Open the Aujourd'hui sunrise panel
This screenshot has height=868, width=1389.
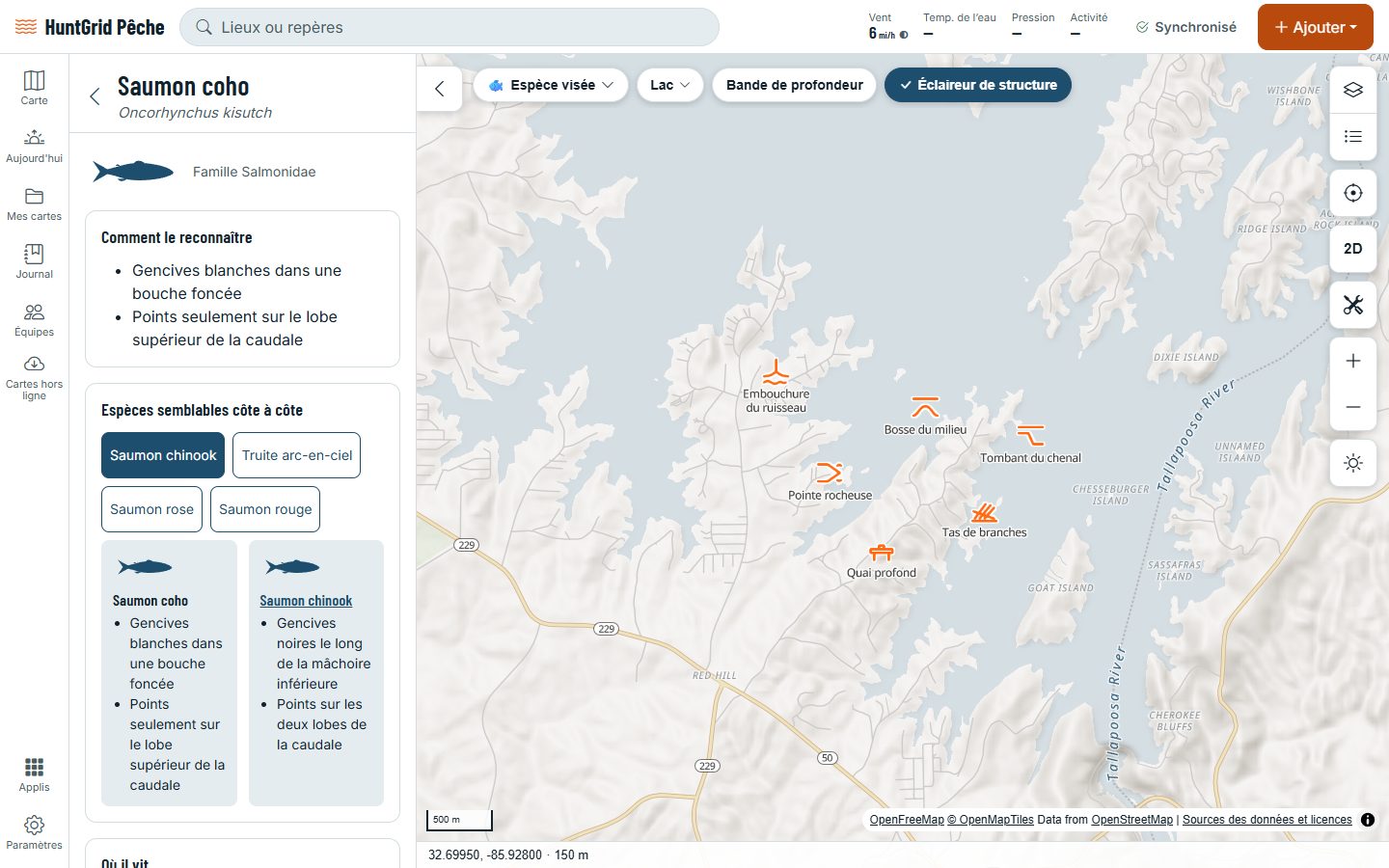click(34, 146)
